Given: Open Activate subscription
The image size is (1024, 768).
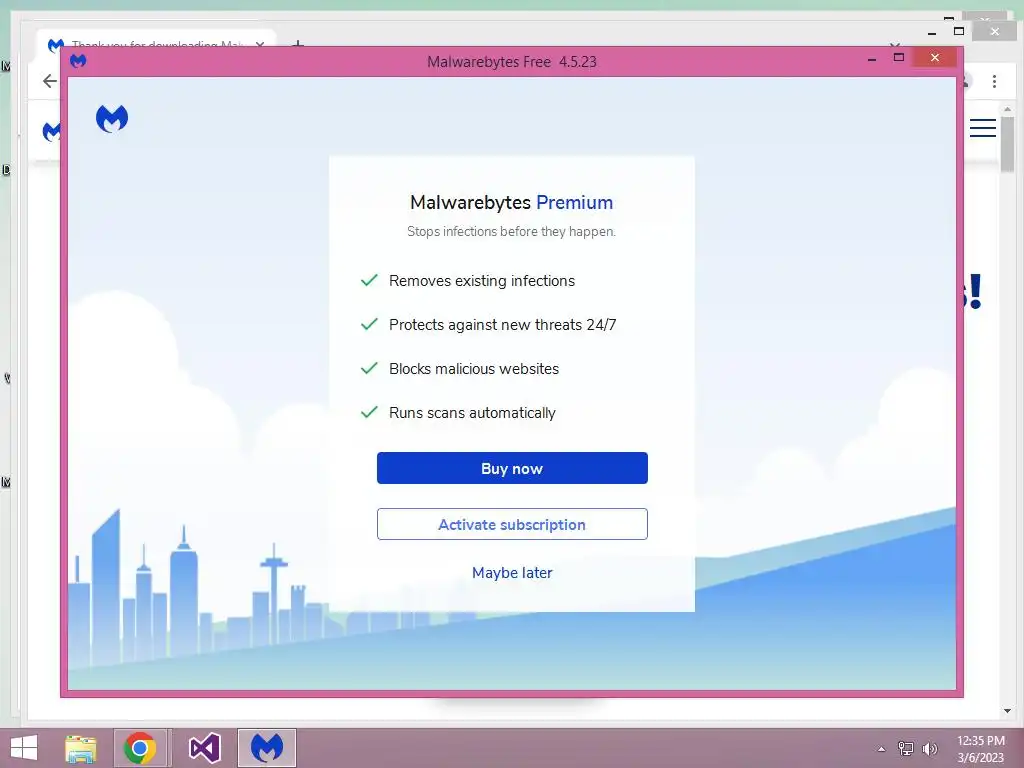Looking at the screenshot, I should [x=512, y=524].
